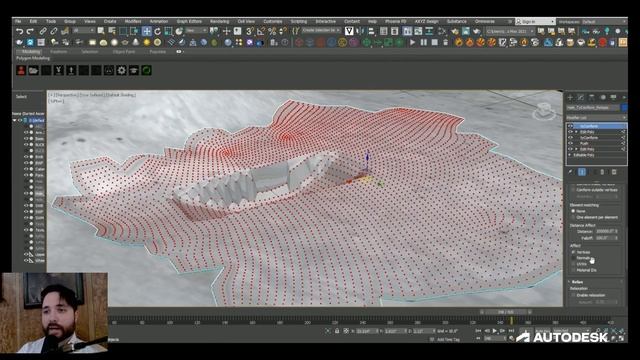Toggle the Percent Snap button

tap(272, 31)
